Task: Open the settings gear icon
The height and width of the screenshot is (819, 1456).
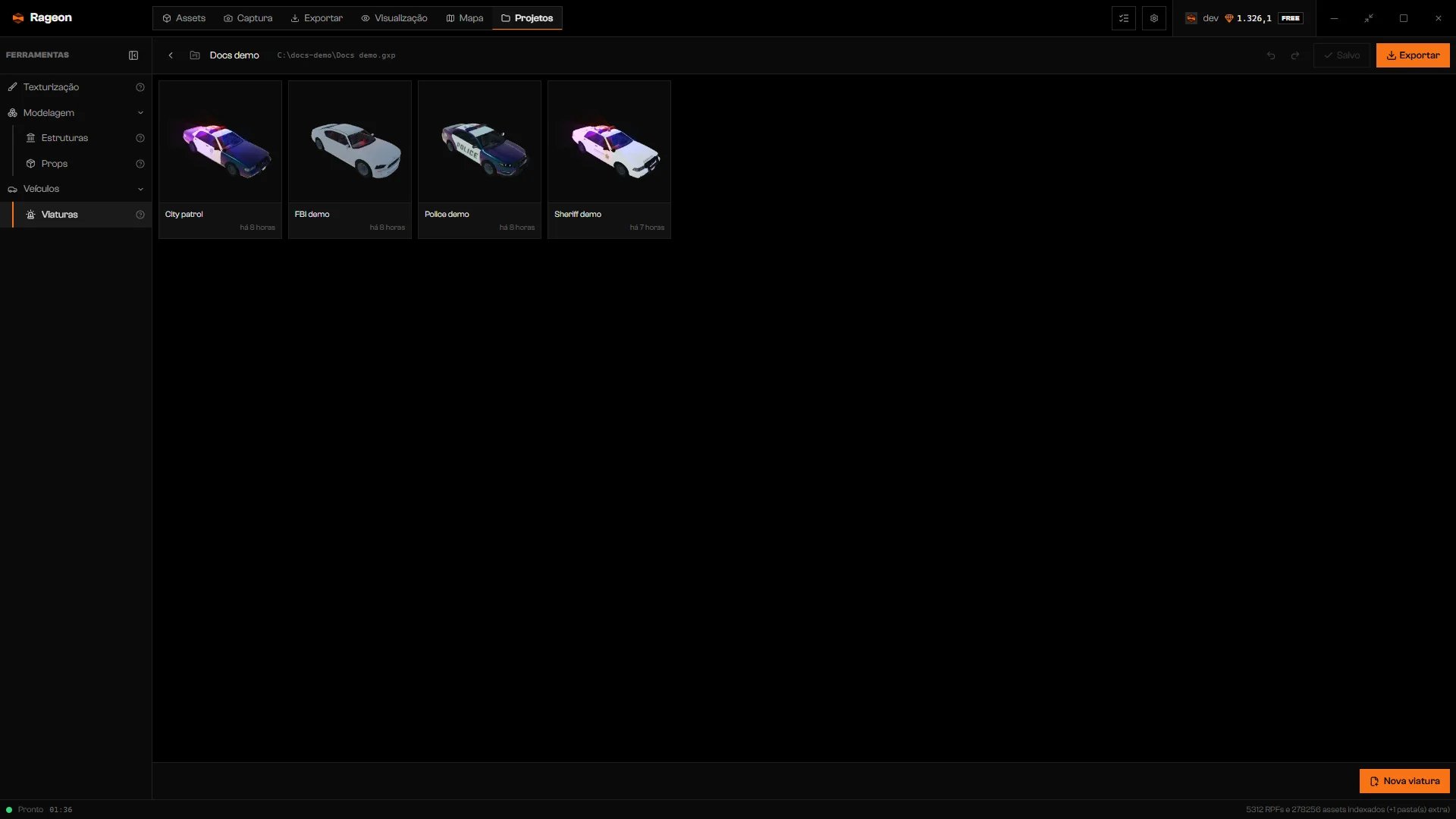Action: pos(1154,18)
